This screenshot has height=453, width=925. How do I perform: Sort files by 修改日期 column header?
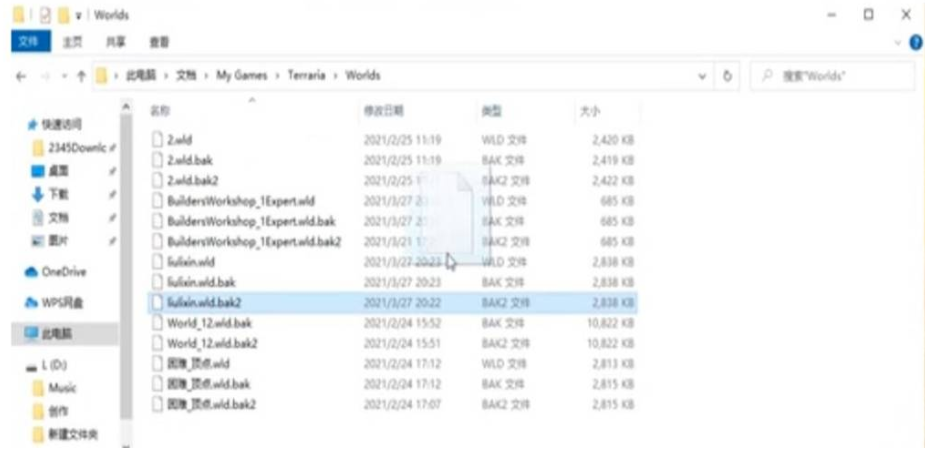pos(383,110)
